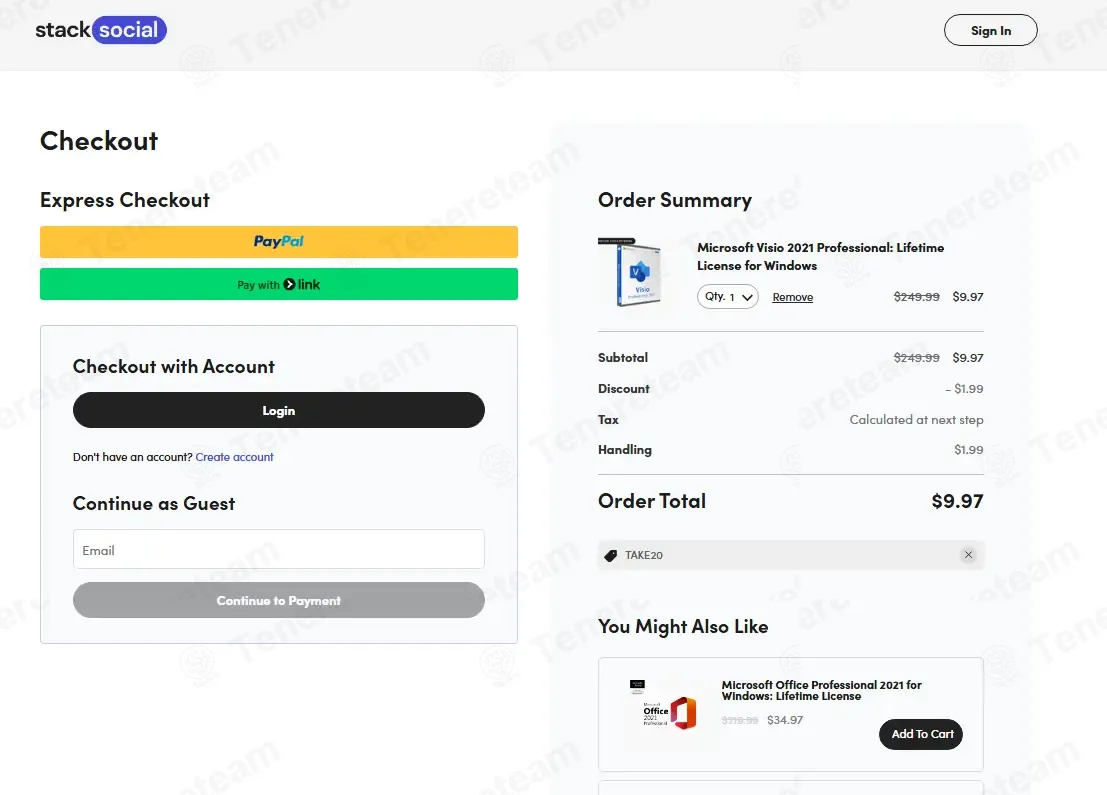Click the StackSocial logo
1107x795 pixels.
tap(101, 30)
